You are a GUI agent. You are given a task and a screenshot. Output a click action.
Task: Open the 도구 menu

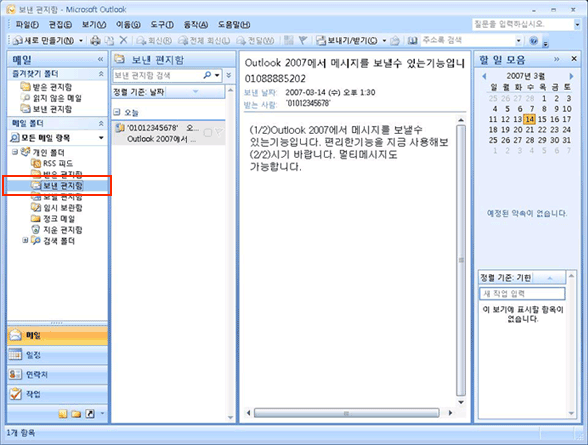(x=162, y=25)
